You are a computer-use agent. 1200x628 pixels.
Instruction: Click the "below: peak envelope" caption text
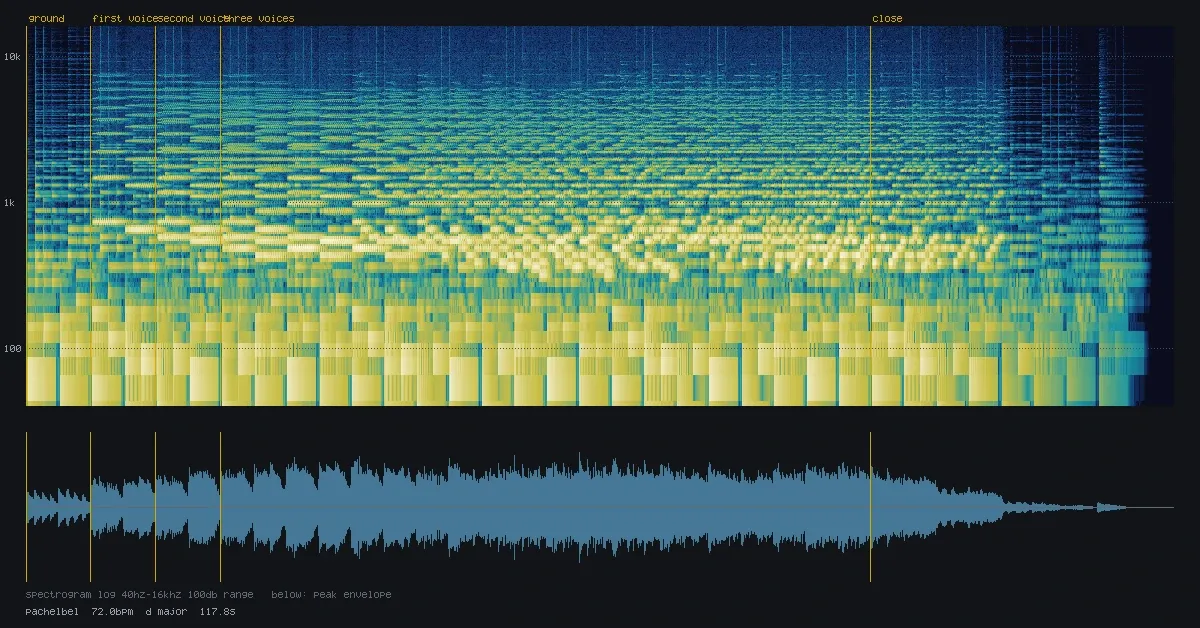click(332, 594)
